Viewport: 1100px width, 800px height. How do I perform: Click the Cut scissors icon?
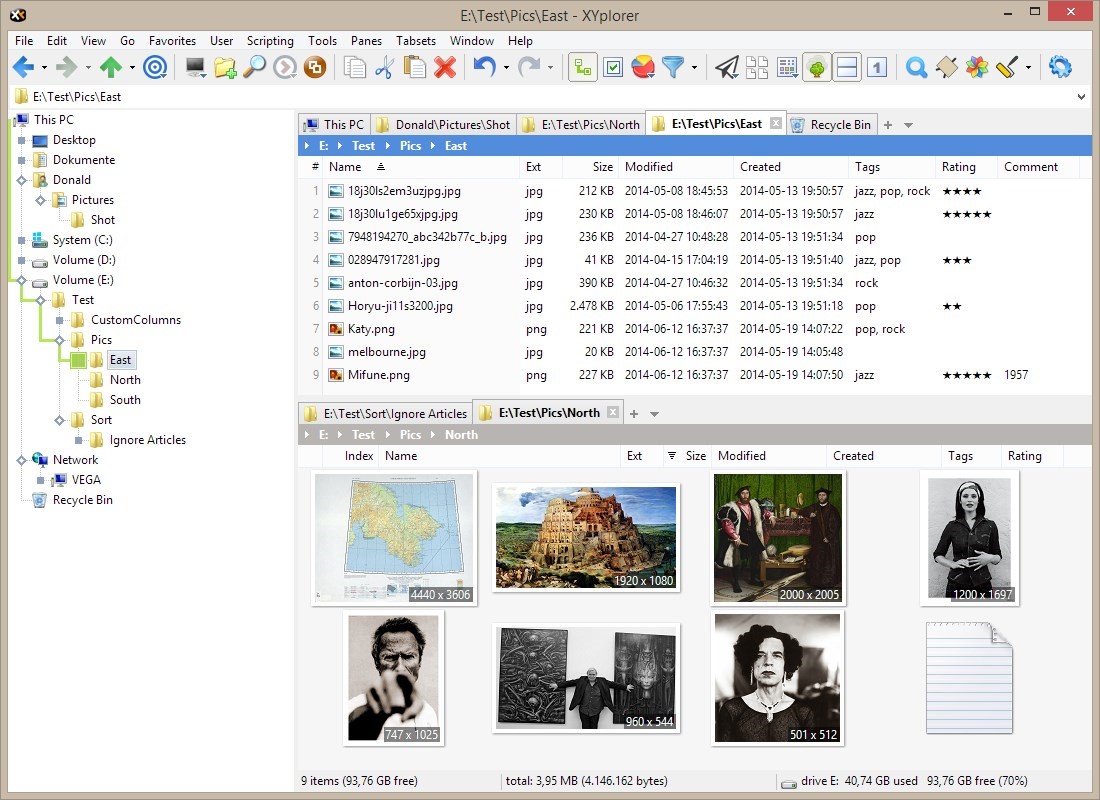tap(384, 67)
